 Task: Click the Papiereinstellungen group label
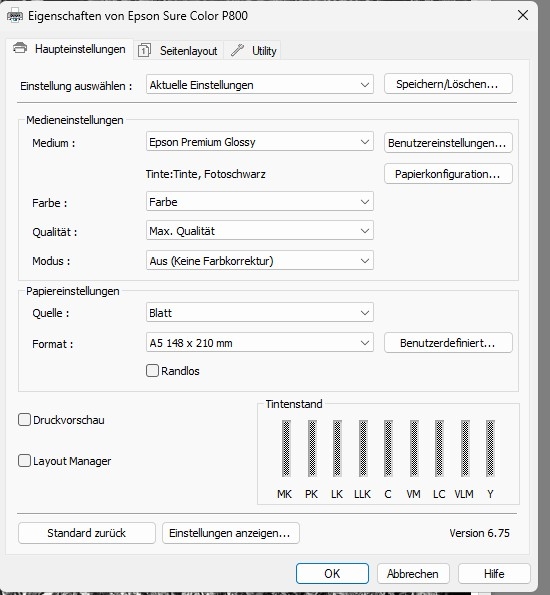click(x=72, y=291)
